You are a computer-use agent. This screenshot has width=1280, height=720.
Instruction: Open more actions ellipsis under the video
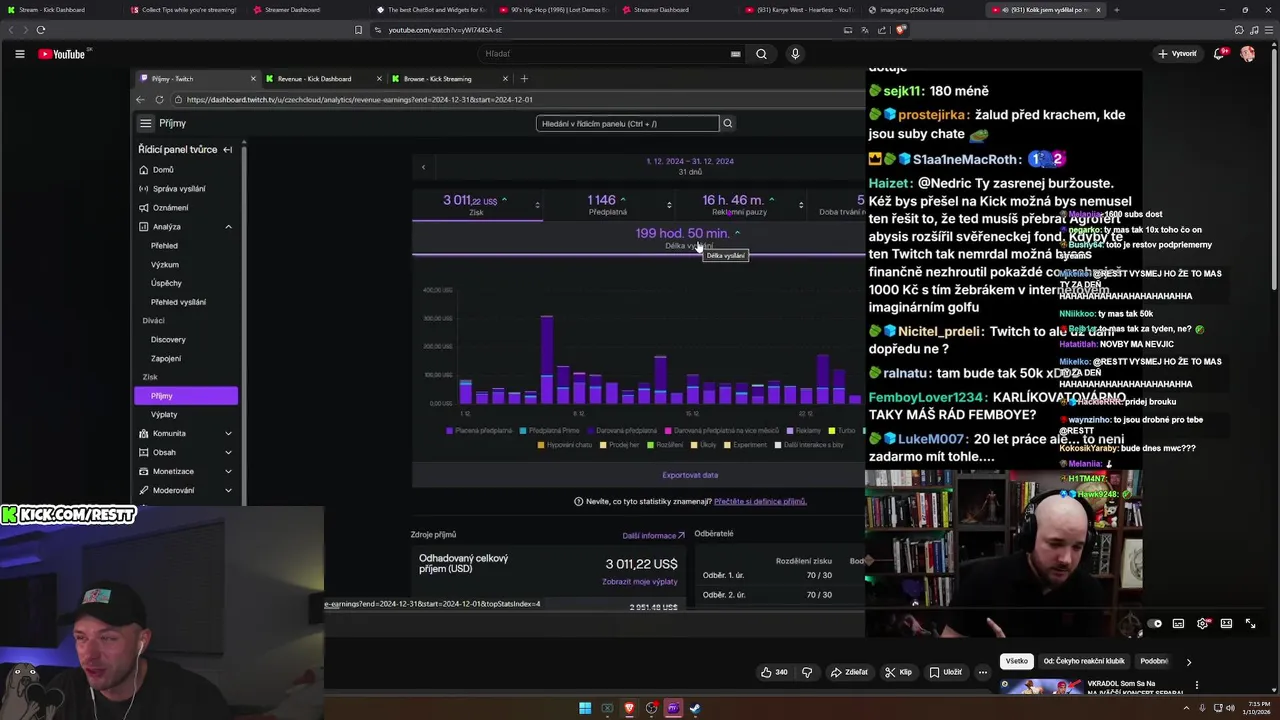983,672
